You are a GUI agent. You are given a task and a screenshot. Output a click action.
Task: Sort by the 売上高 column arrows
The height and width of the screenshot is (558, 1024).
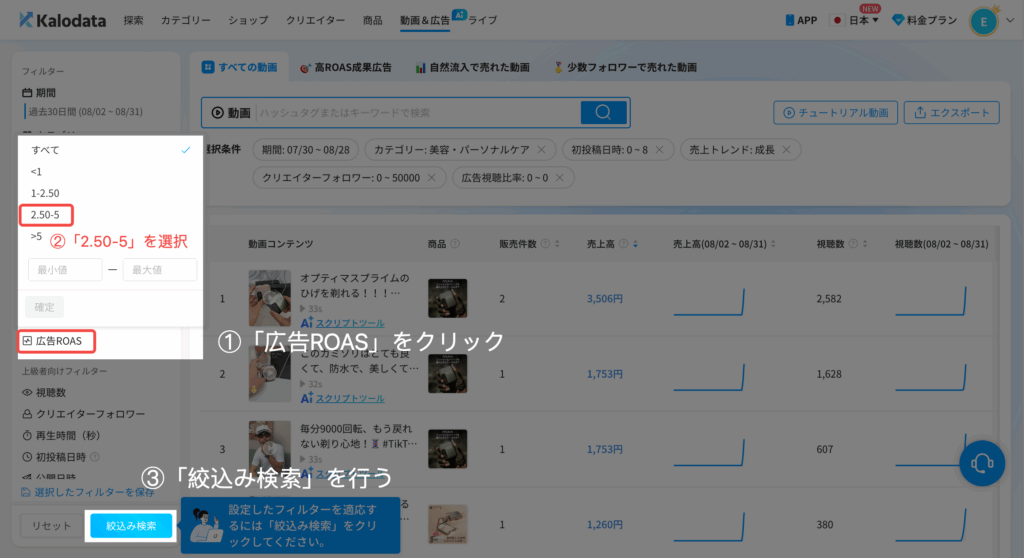click(x=635, y=244)
